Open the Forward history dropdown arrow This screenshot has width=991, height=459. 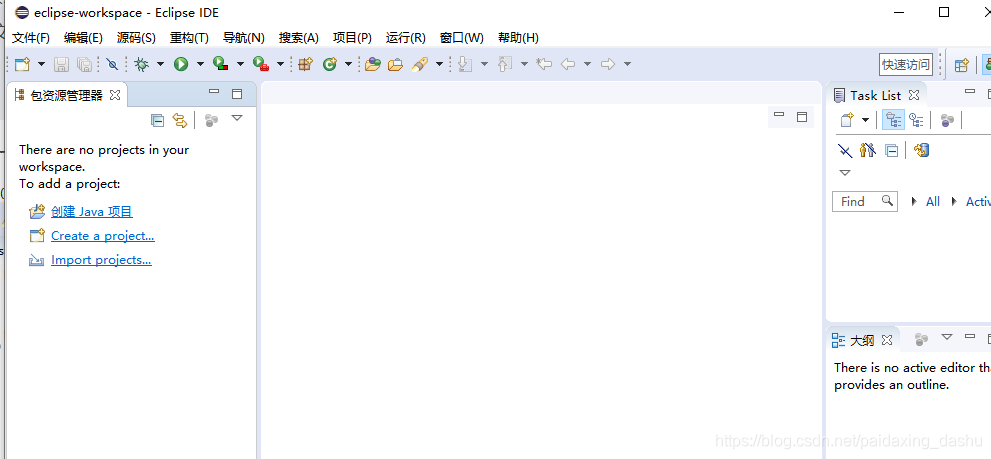[x=628, y=64]
